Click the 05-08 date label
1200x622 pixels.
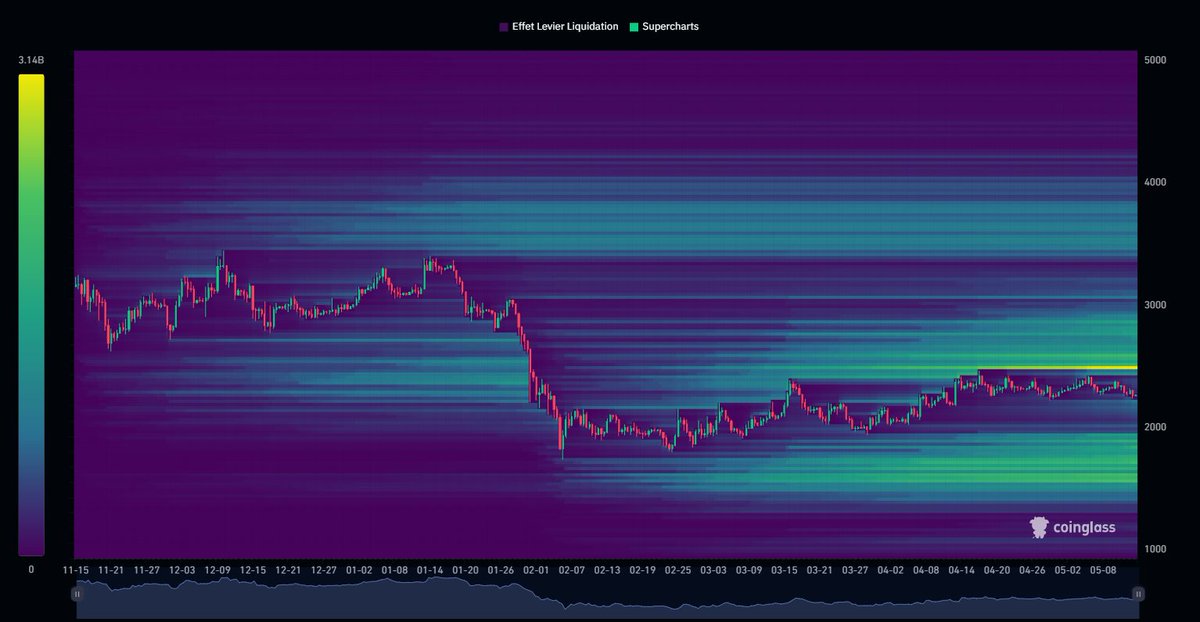click(x=1103, y=570)
